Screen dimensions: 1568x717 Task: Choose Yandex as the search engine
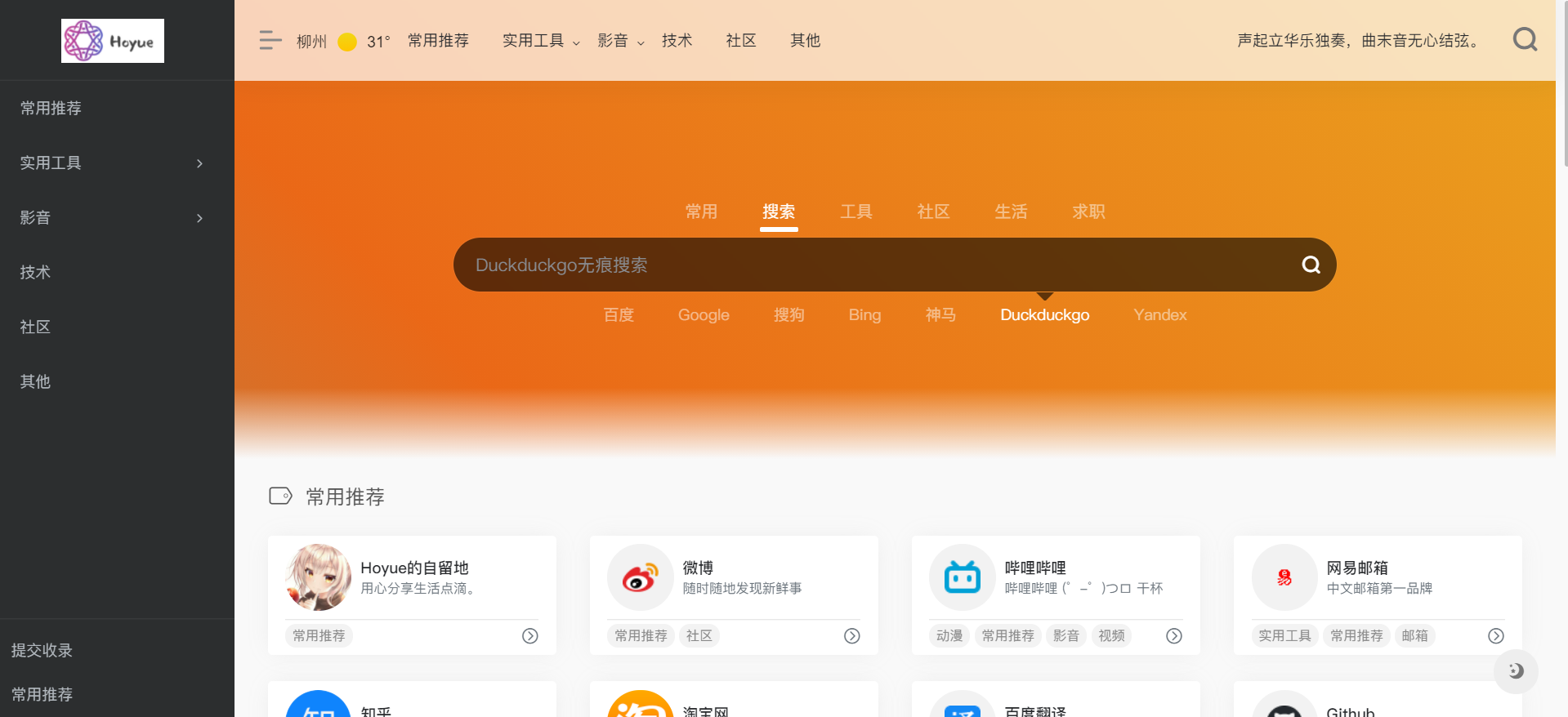[x=1159, y=315]
